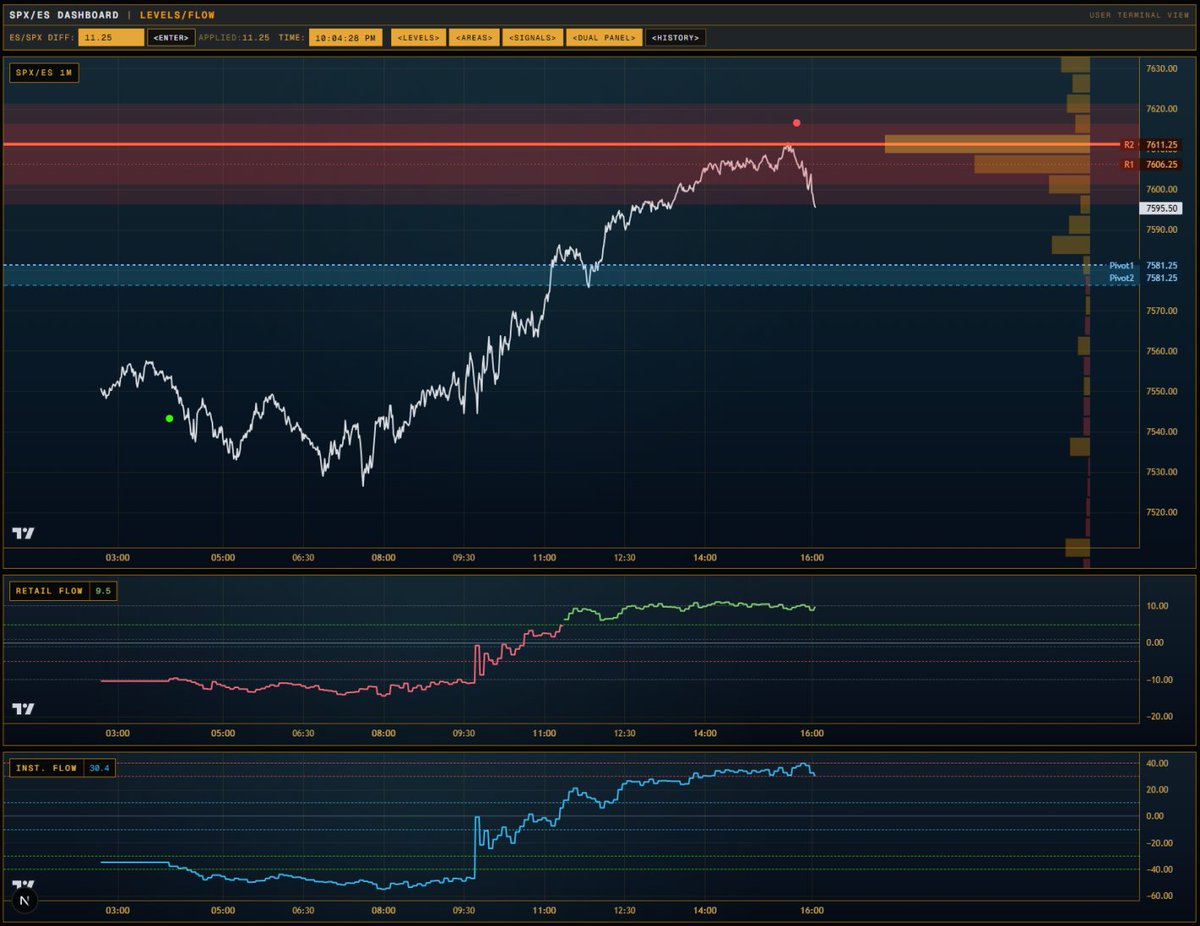
Task: Click the R1 level label
Action: [x=1129, y=164]
